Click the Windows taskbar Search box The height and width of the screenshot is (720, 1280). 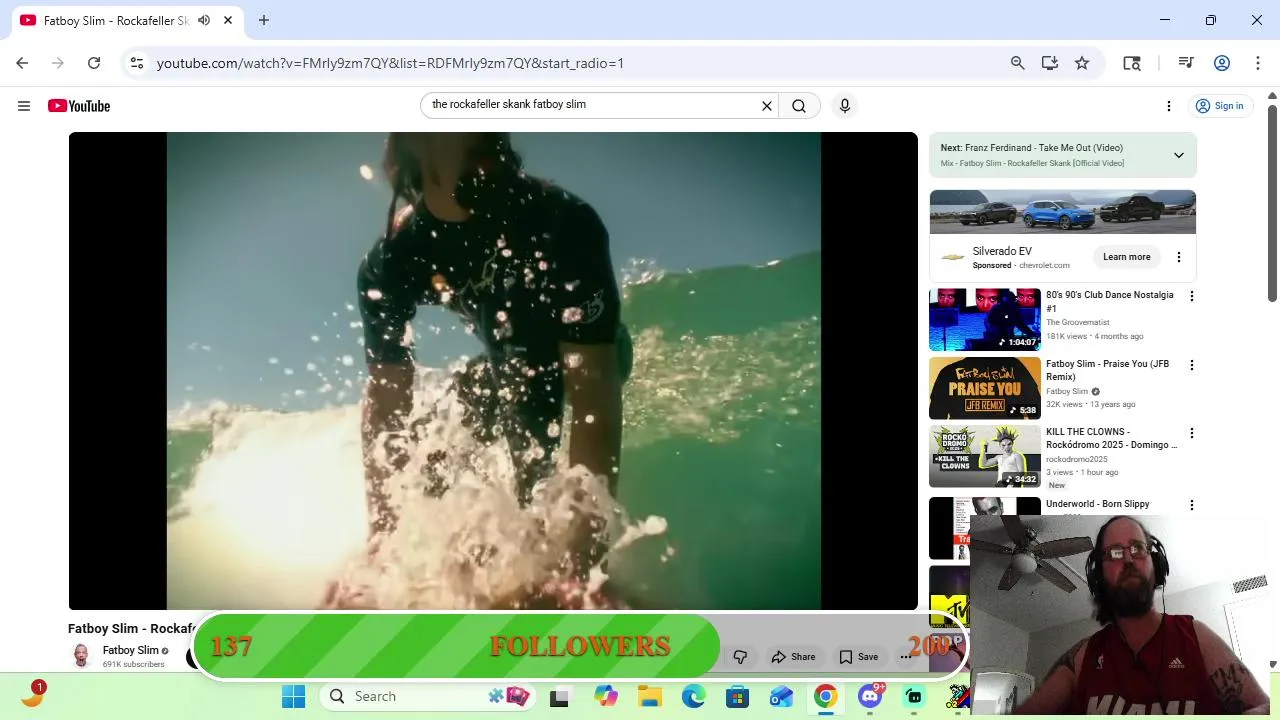[430, 697]
